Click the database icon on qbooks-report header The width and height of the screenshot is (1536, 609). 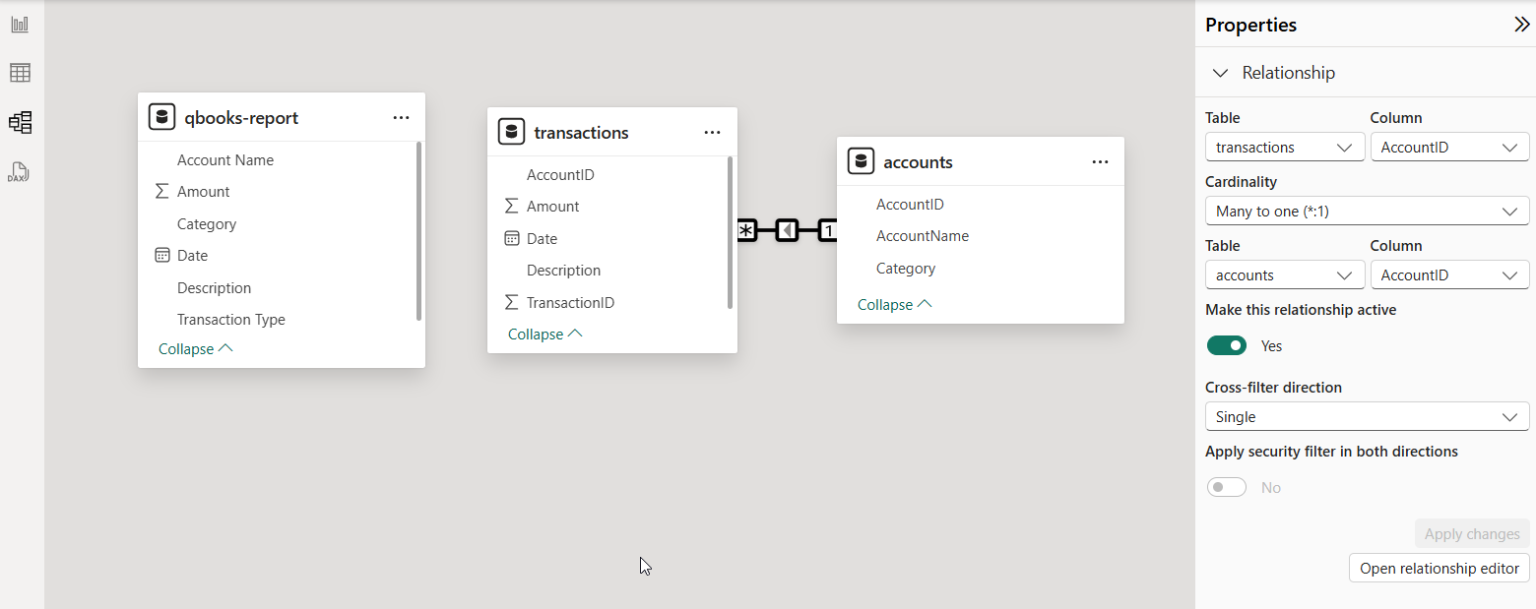(x=162, y=116)
